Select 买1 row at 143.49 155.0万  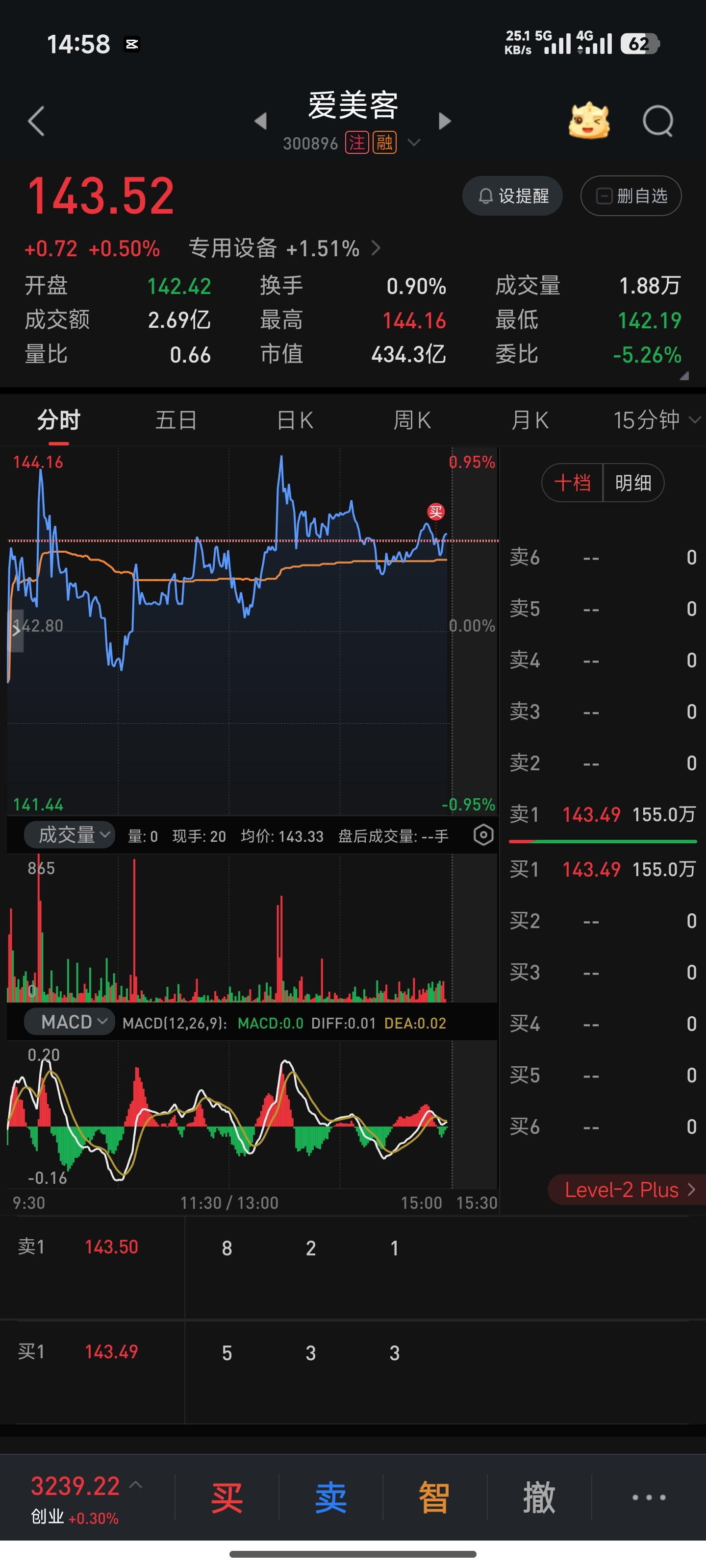603,869
